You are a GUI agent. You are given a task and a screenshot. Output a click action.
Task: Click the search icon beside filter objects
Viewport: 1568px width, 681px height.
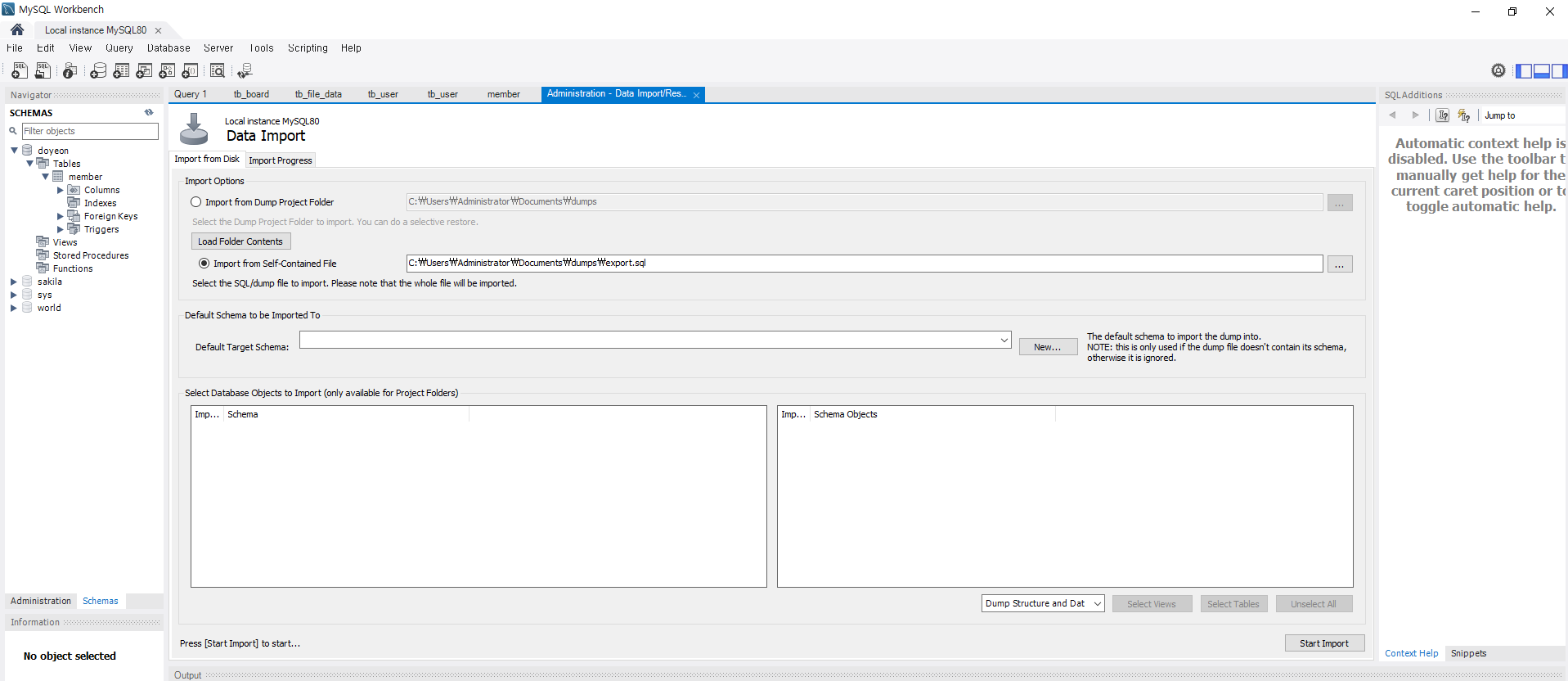point(13,131)
